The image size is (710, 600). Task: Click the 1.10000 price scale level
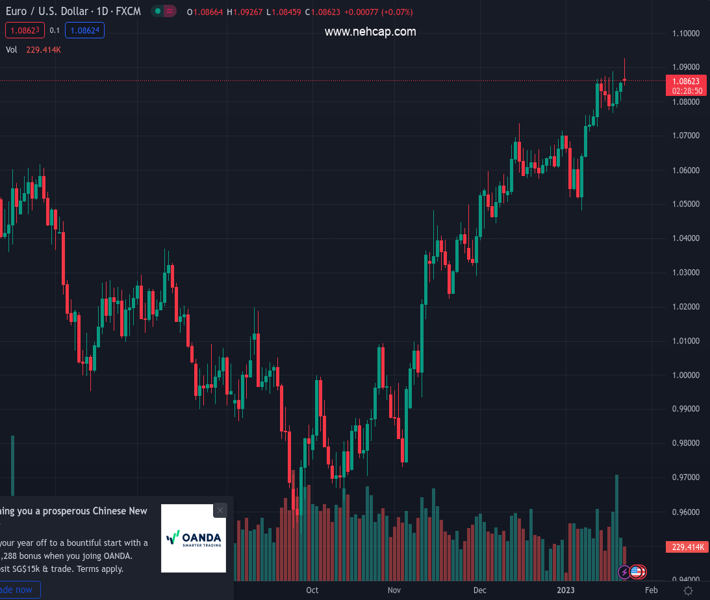(x=686, y=33)
